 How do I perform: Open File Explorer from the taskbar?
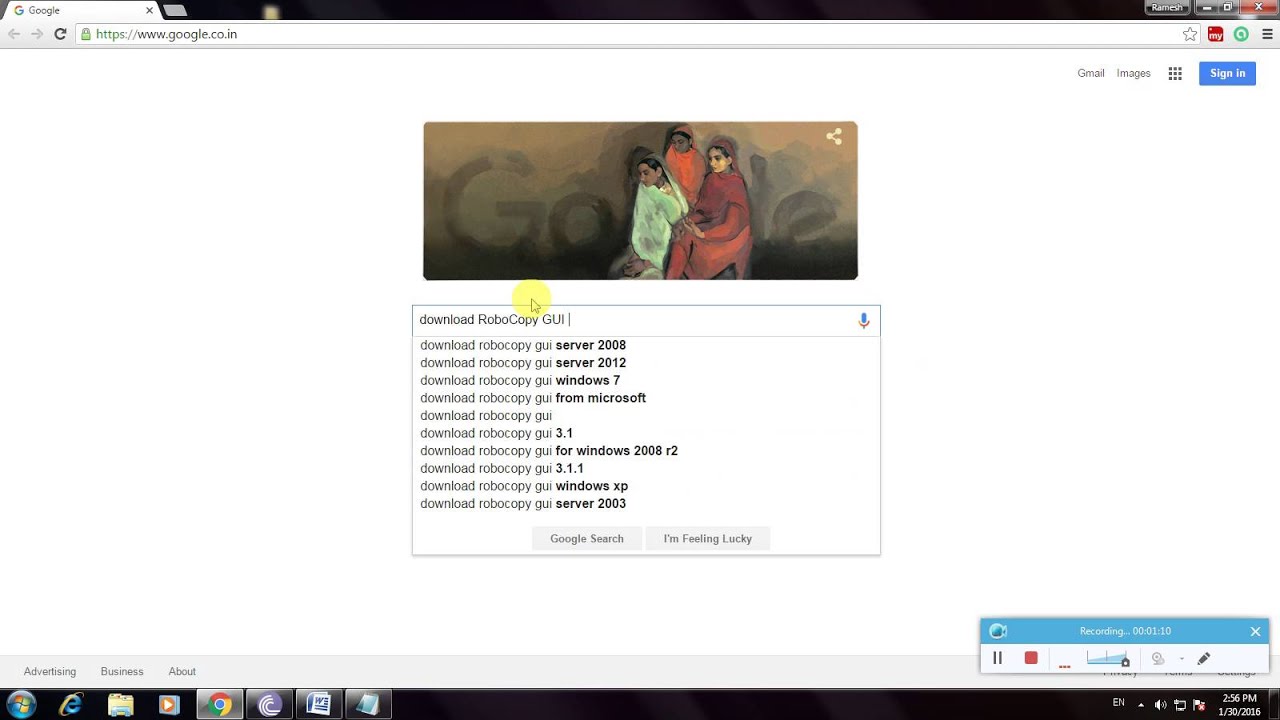tap(121, 705)
